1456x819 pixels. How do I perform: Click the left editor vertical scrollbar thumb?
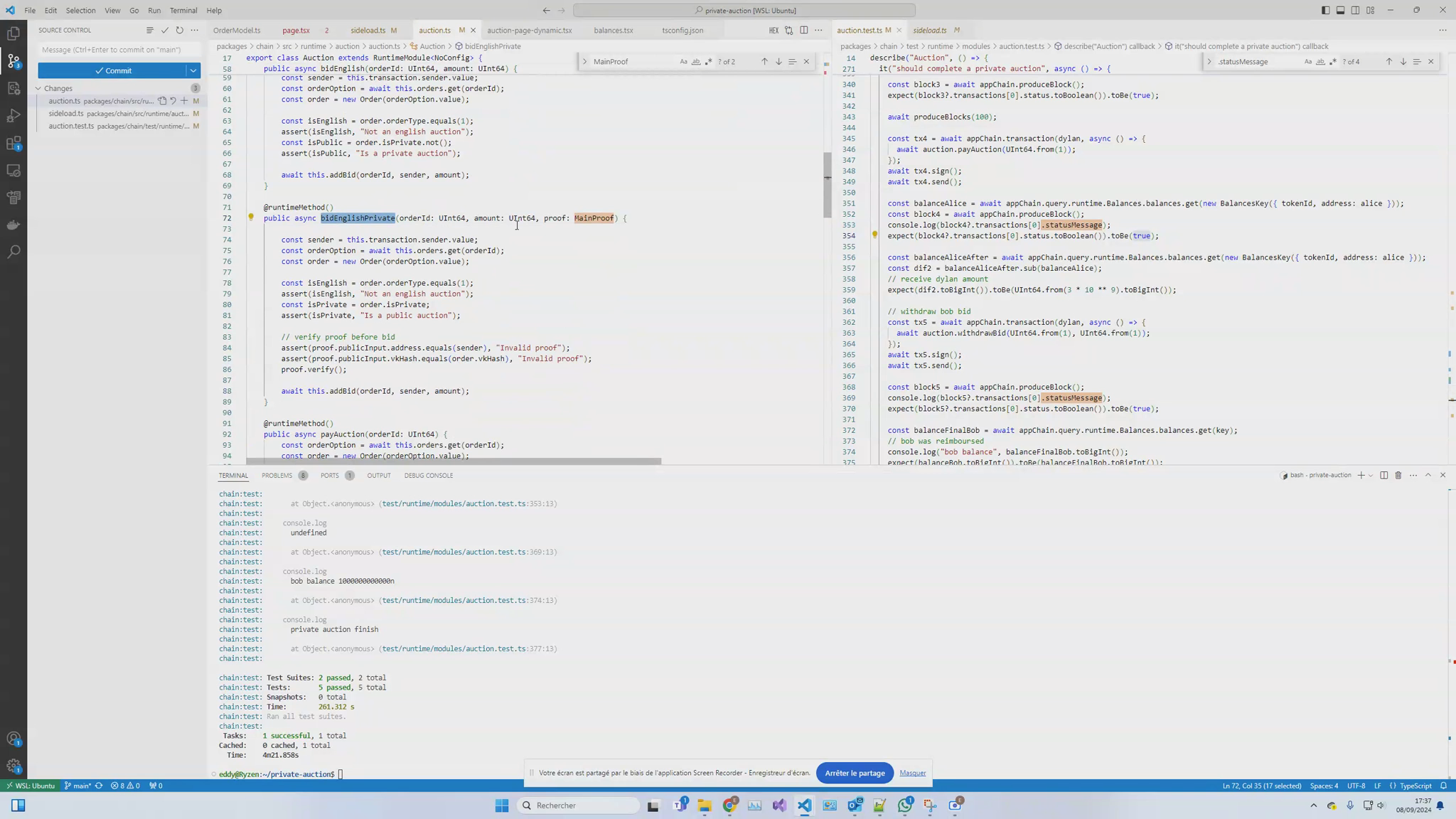click(x=828, y=185)
